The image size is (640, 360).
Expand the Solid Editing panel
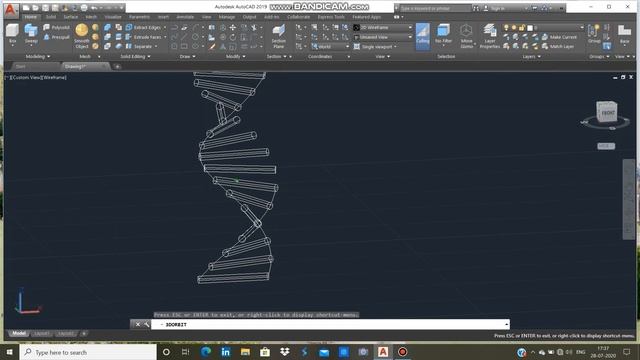click(135, 56)
